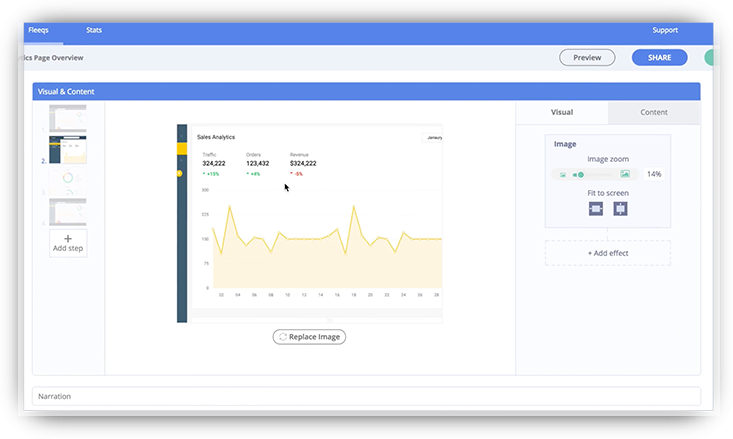
Task: Click the yellow hotspot dot on the screenshot sidebar
Action: point(179,174)
